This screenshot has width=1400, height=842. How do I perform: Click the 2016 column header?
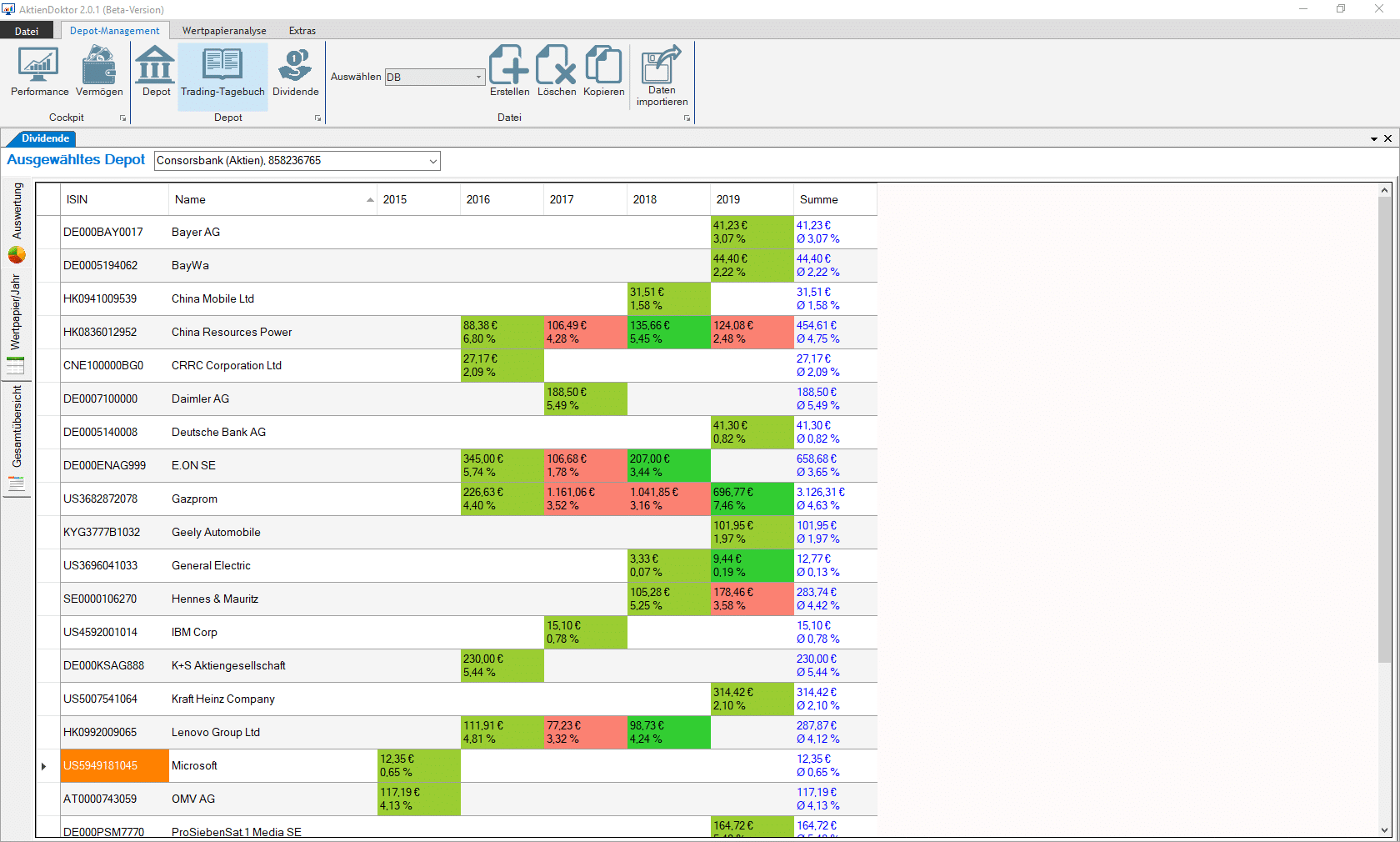502,199
